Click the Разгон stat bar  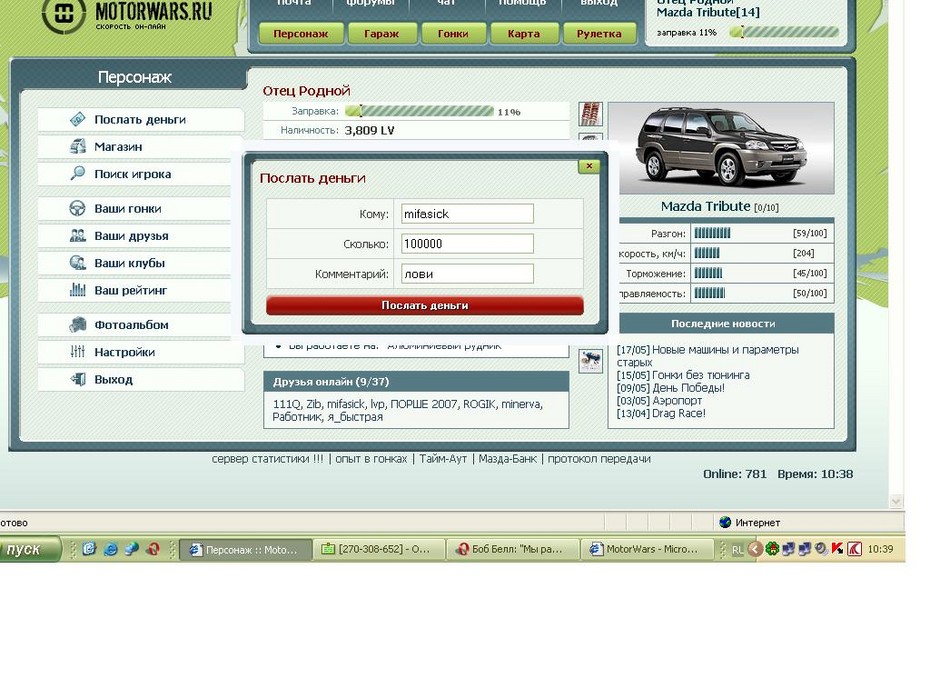point(712,233)
